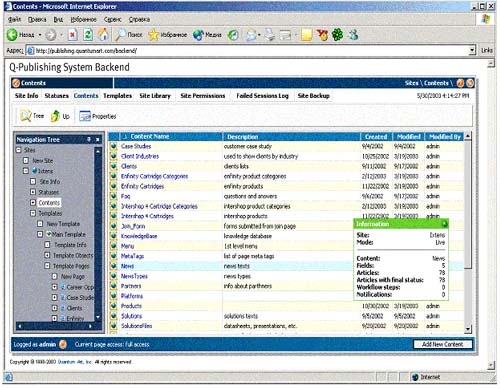
Task: Sort by the Created column header
Action: click(x=376, y=137)
